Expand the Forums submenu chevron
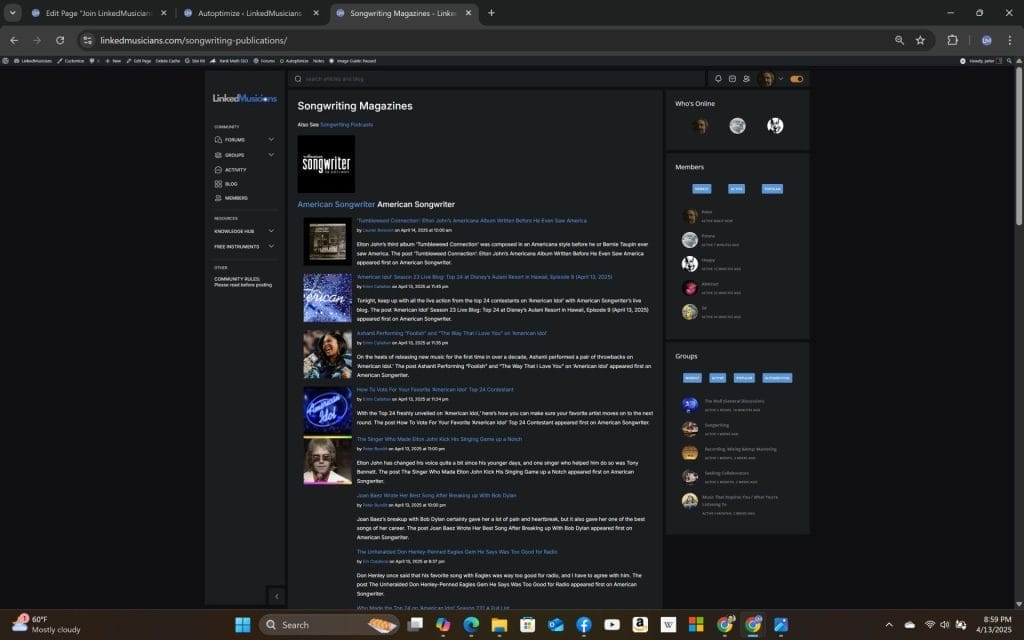The image size is (1024, 640). [x=271, y=140]
